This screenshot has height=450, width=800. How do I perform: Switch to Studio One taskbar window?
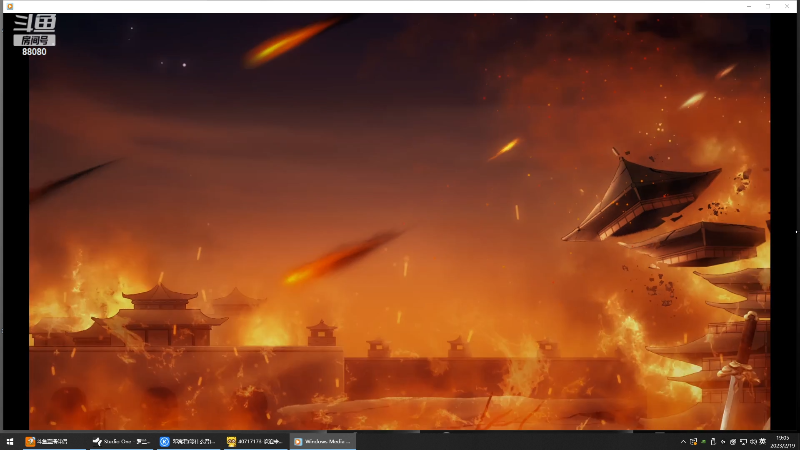(x=121, y=441)
